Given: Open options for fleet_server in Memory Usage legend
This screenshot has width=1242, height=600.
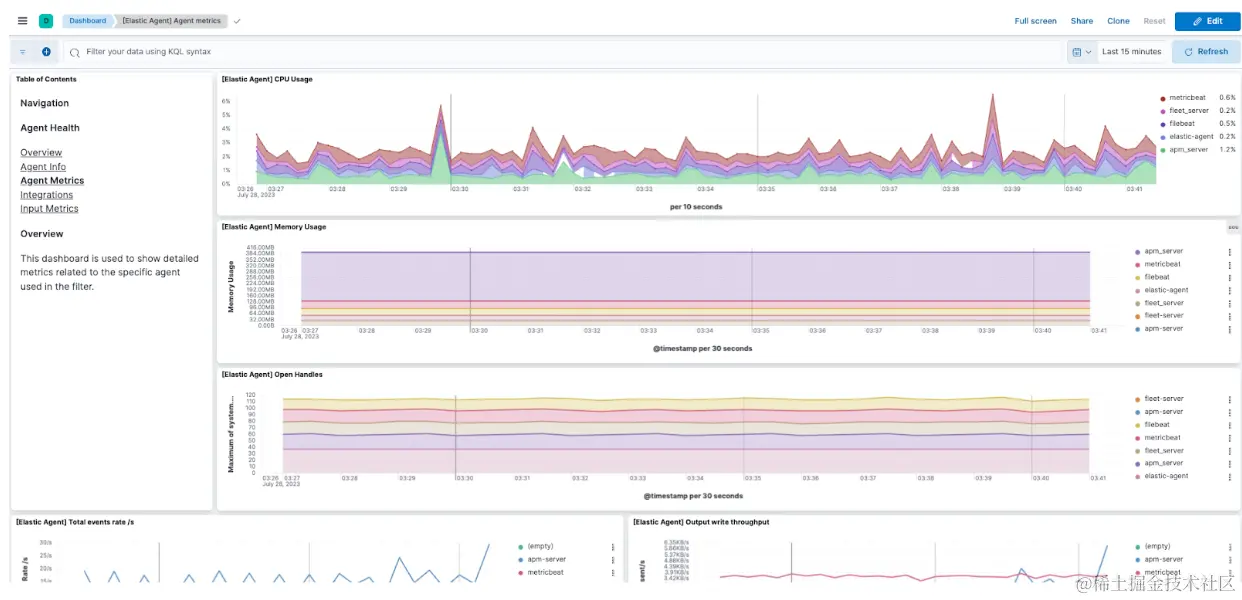Looking at the screenshot, I should [x=1230, y=303].
